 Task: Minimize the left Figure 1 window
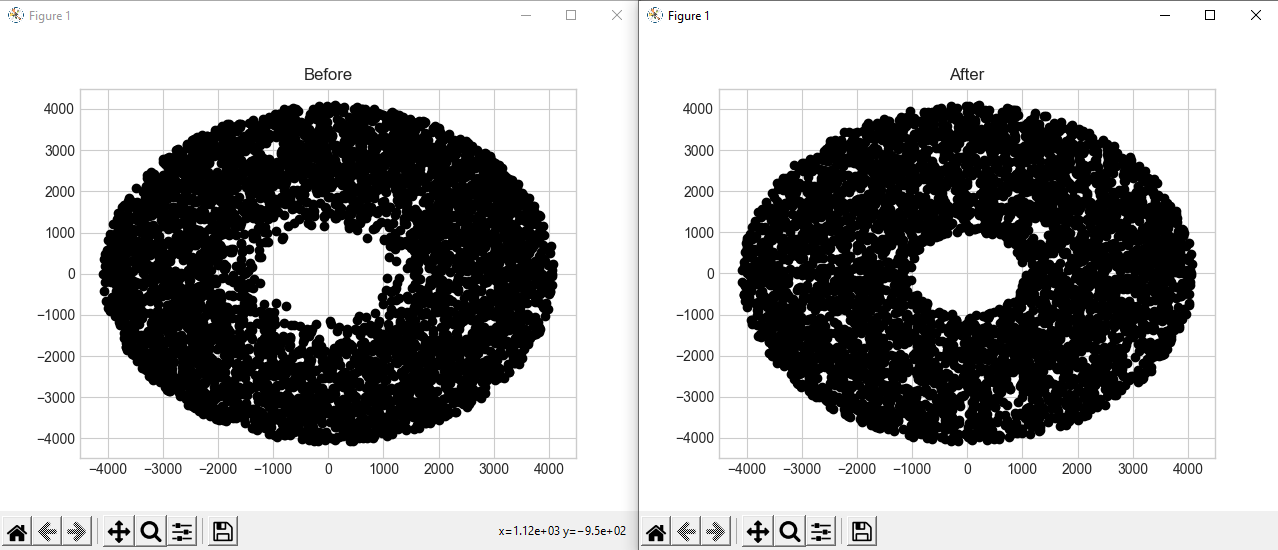click(526, 15)
